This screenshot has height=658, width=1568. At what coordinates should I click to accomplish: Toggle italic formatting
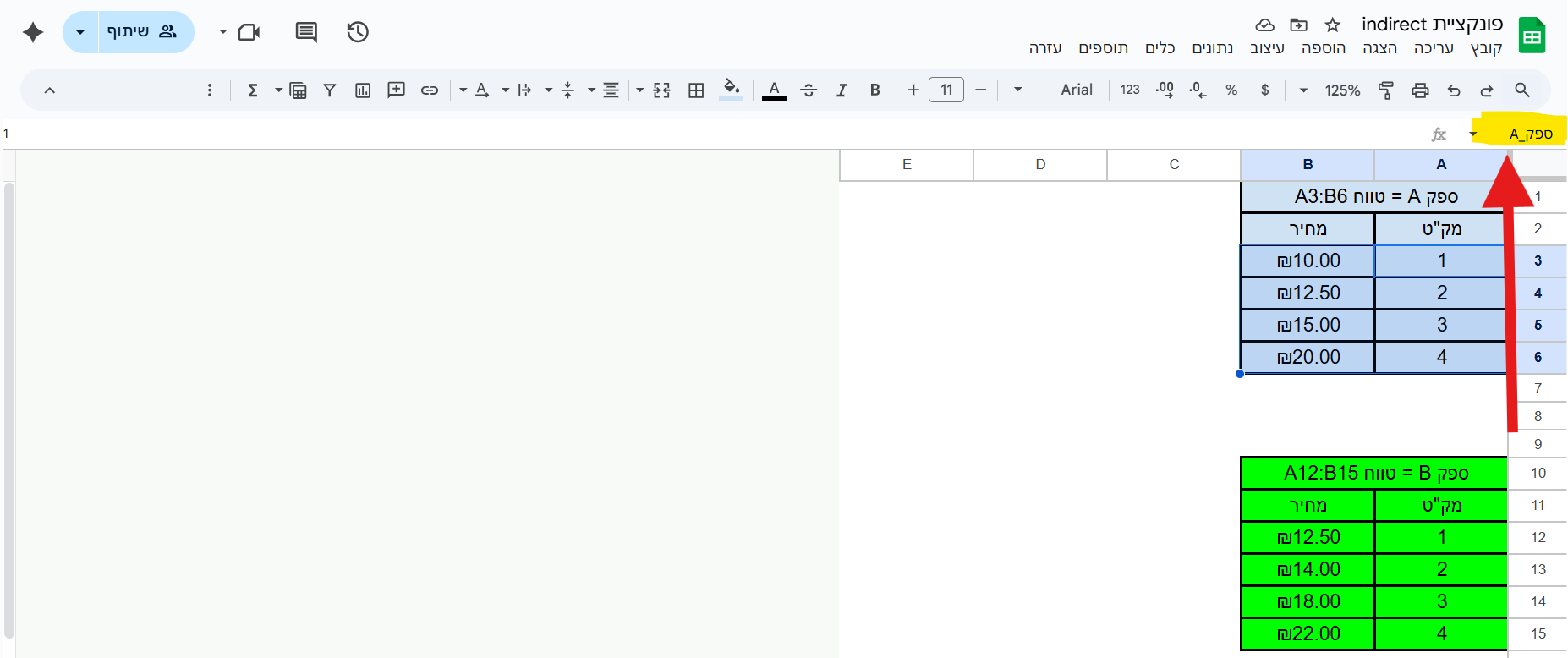coord(842,90)
